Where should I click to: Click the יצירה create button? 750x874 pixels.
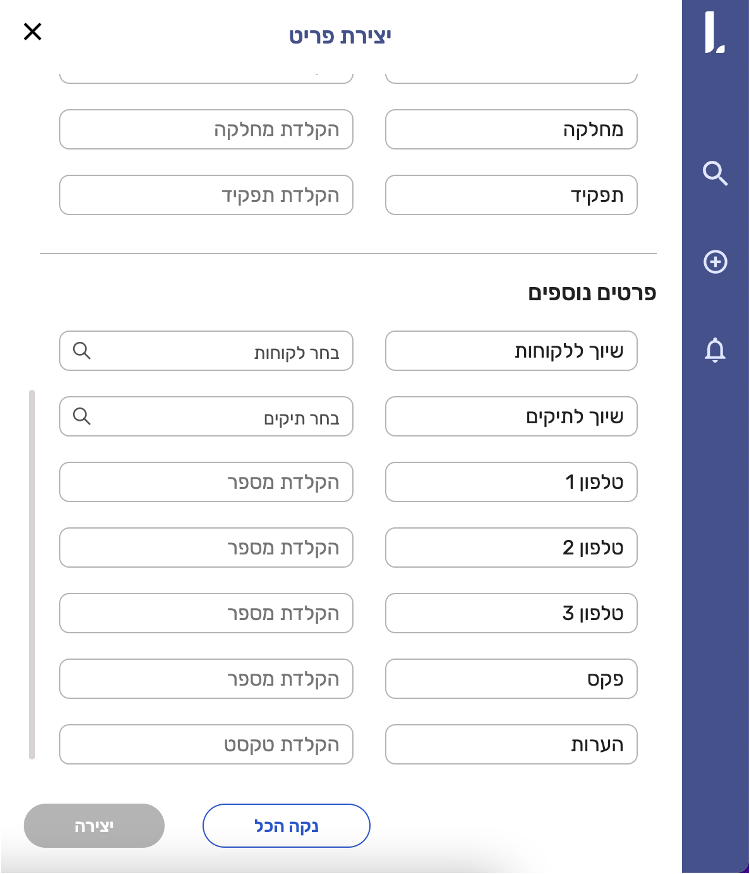click(x=94, y=826)
